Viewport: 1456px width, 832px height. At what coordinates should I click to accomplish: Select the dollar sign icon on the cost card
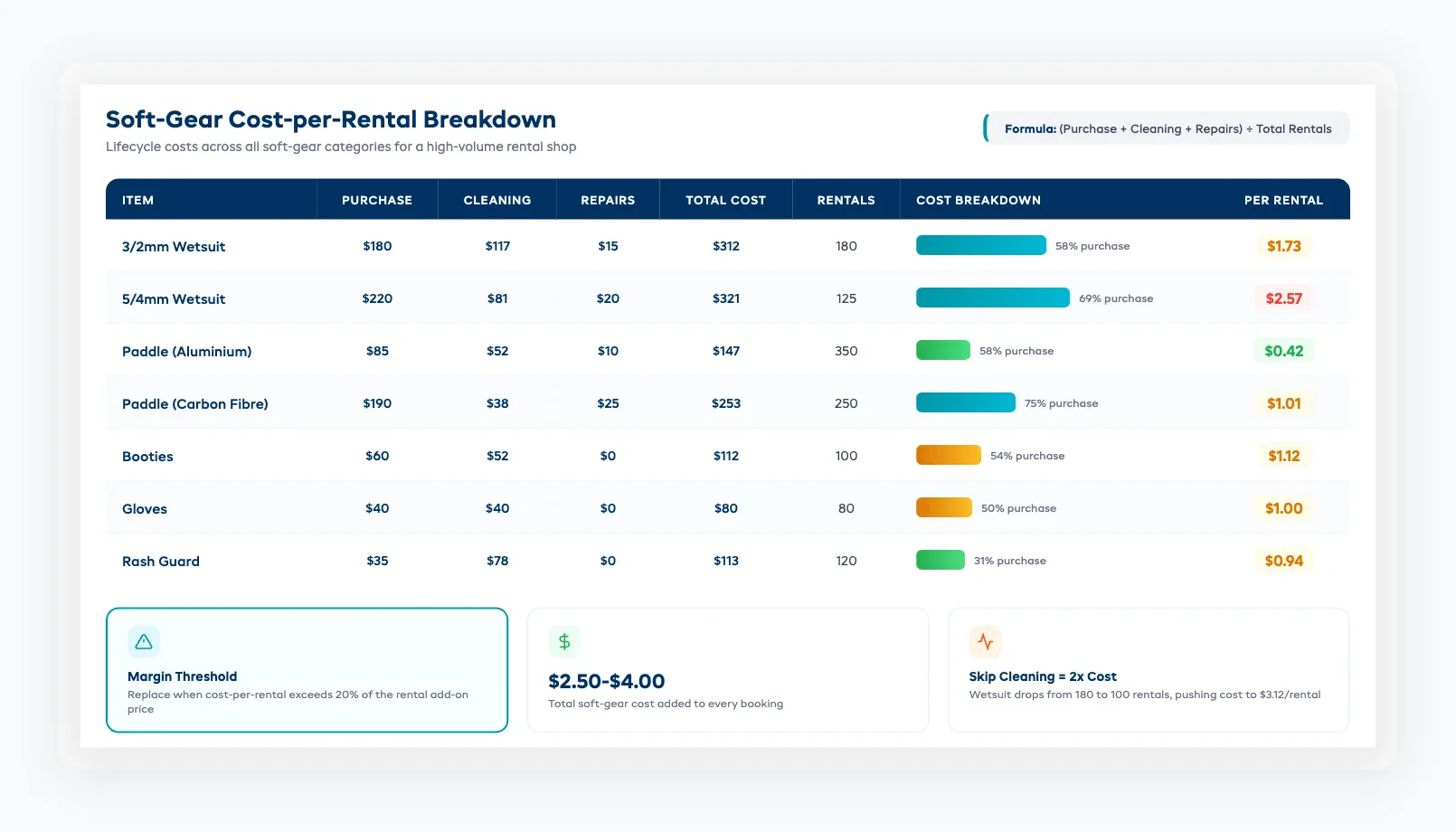pyautogui.click(x=563, y=641)
